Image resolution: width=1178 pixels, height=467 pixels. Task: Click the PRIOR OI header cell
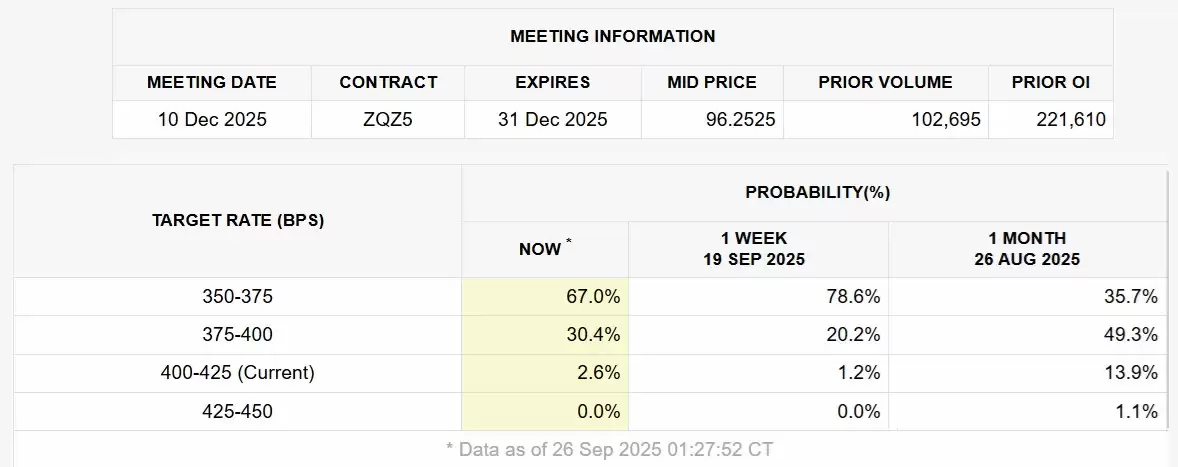[x=1050, y=82]
